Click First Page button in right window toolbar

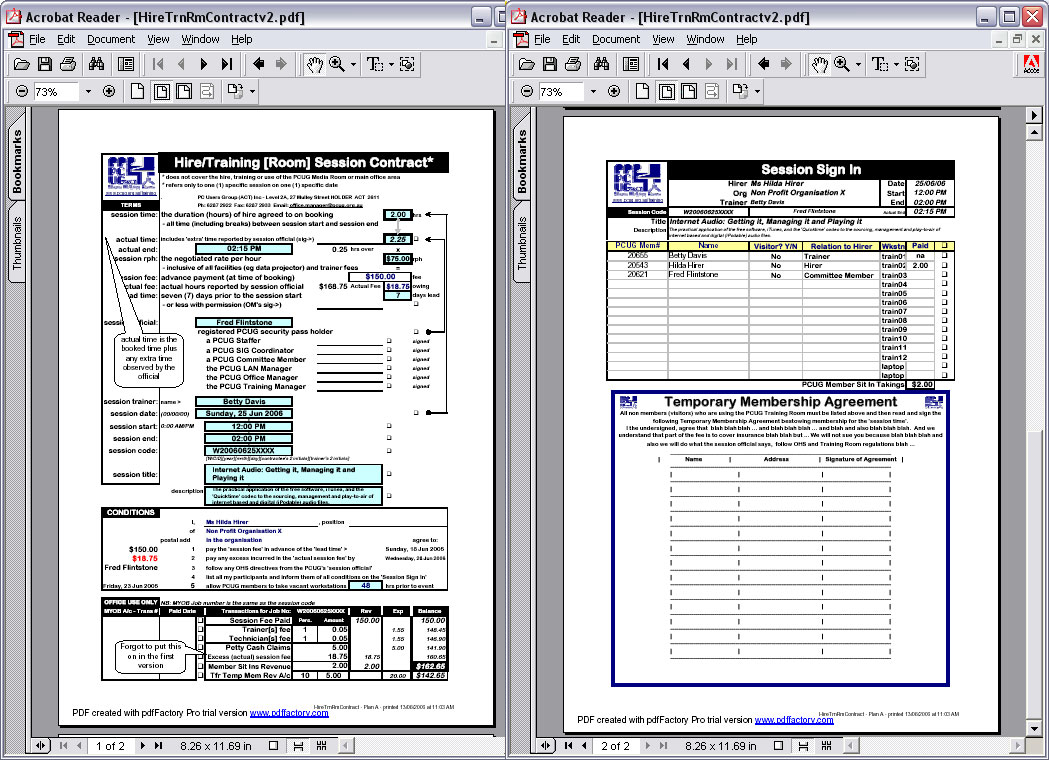663,64
